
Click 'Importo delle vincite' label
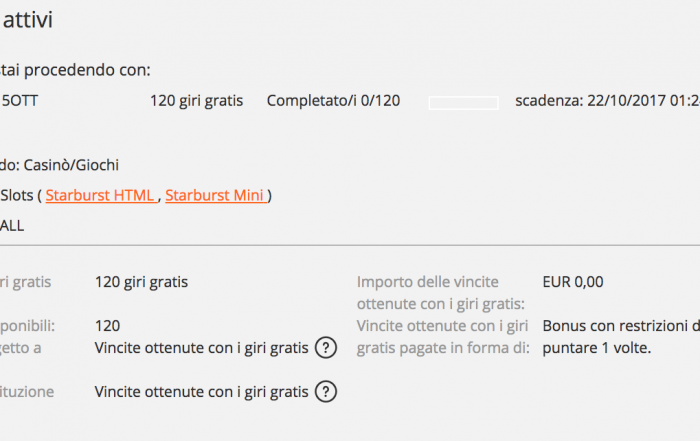(427, 282)
